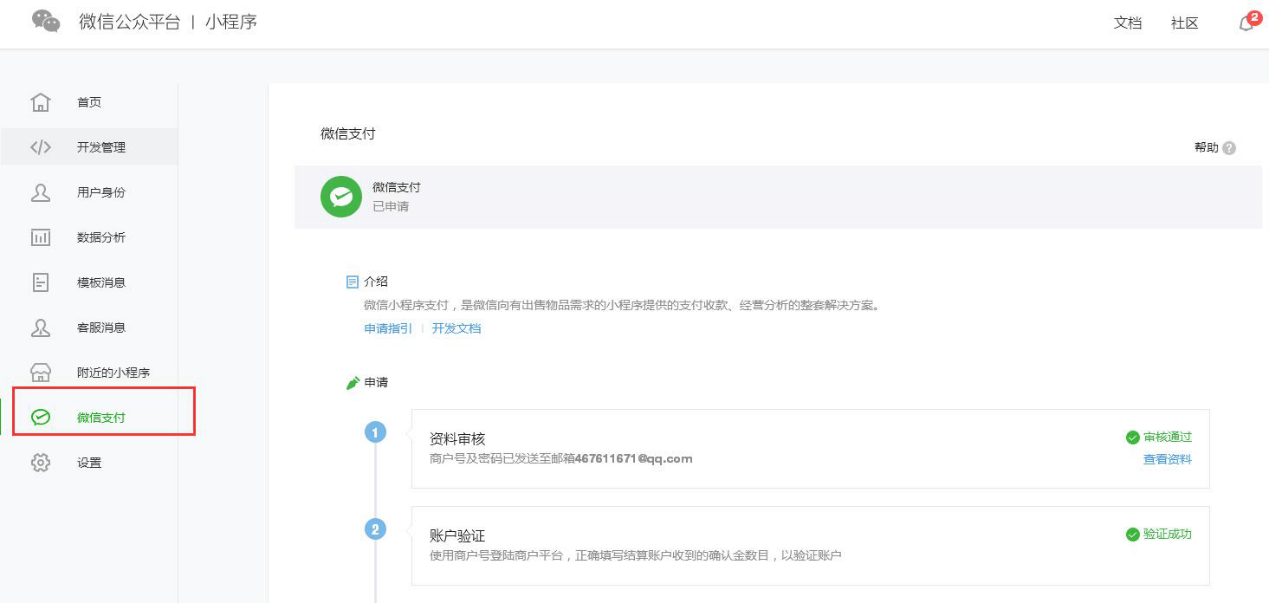Open the notification bell icon
The width and height of the screenshot is (1269, 603).
click(1246, 23)
